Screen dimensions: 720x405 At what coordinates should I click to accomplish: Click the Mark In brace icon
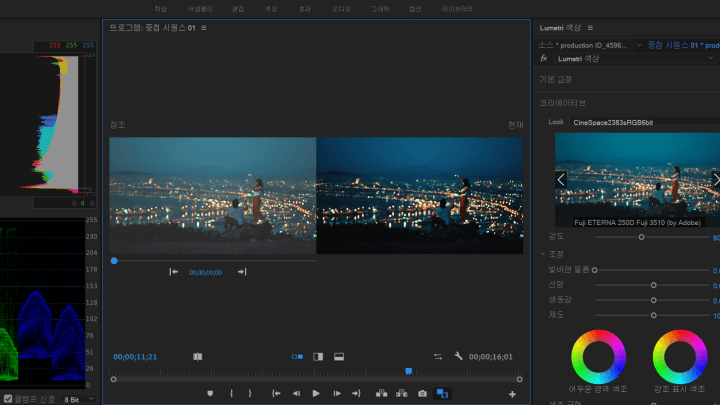click(x=231, y=394)
